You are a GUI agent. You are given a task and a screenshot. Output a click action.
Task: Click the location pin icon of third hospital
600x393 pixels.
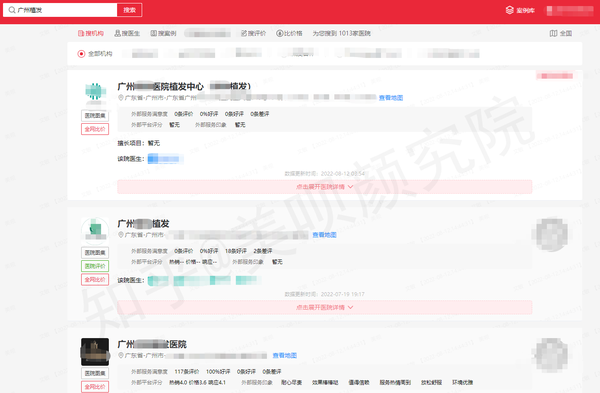121,355
